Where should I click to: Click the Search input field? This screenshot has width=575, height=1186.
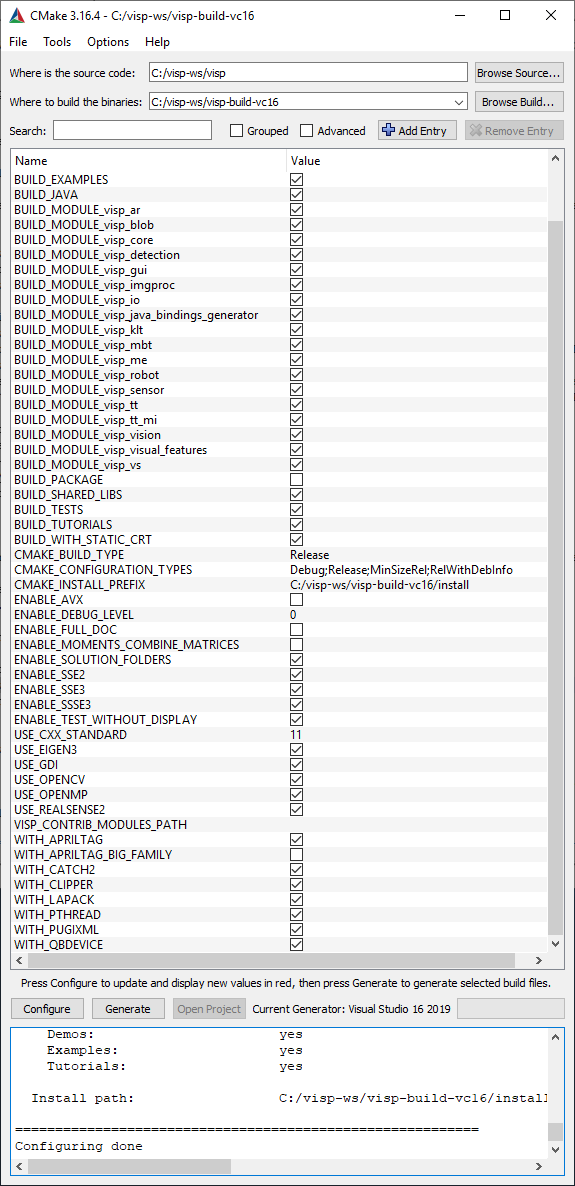click(x=132, y=131)
